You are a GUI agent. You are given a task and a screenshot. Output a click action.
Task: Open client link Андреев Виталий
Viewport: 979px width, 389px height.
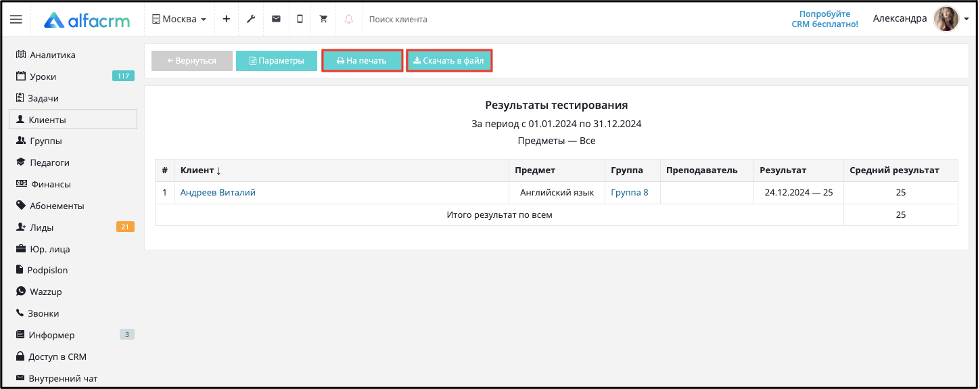tap(218, 193)
